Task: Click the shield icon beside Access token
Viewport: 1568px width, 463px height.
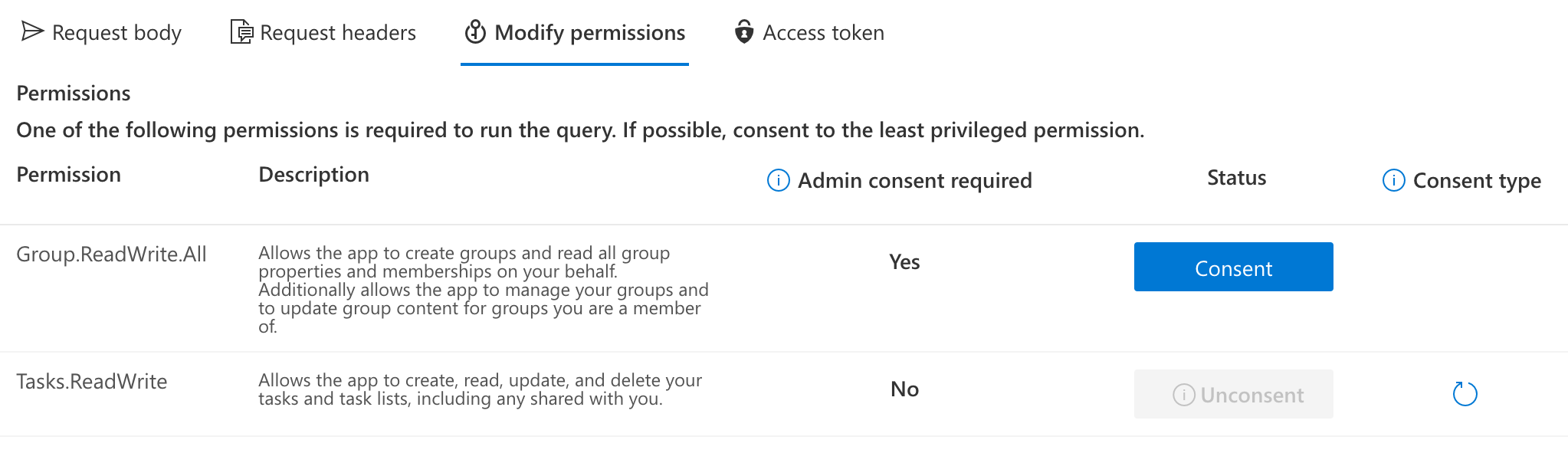Action: [743, 32]
